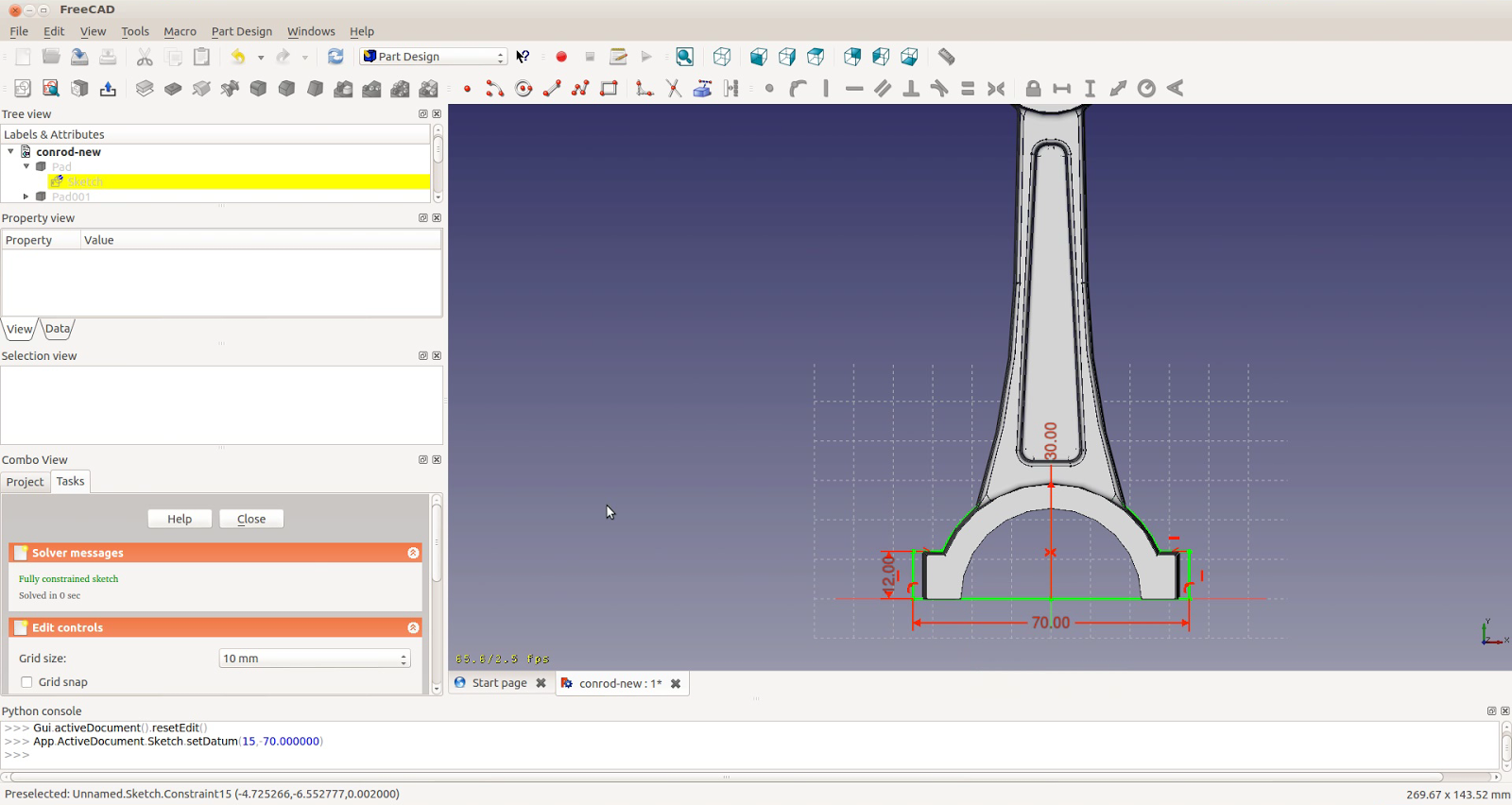Screen dimensions: 1512x805
Task: Apply the perpendicular constraint
Action: [x=911, y=89]
